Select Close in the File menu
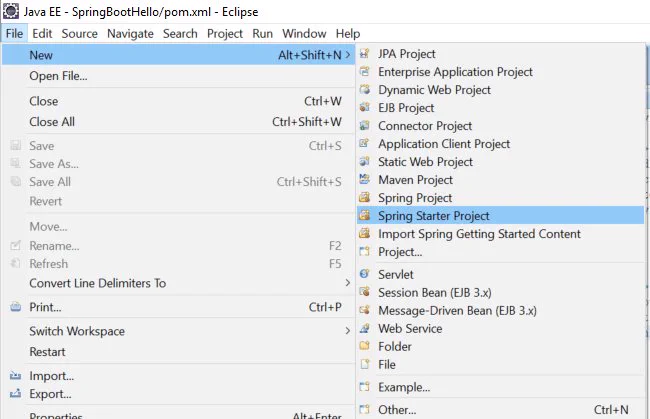 [x=178, y=101]
